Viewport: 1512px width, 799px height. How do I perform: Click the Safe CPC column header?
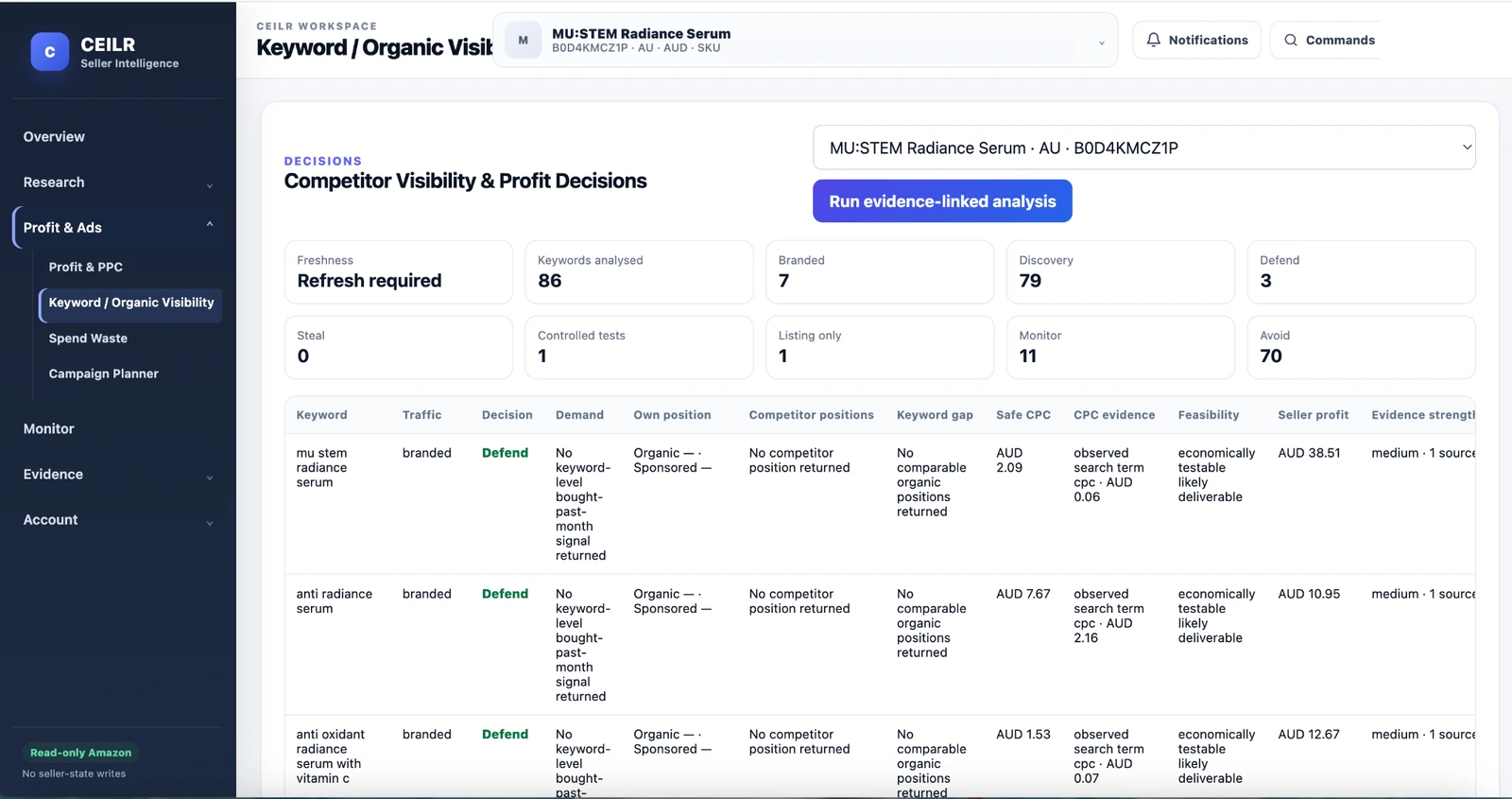click(1023, 415)
